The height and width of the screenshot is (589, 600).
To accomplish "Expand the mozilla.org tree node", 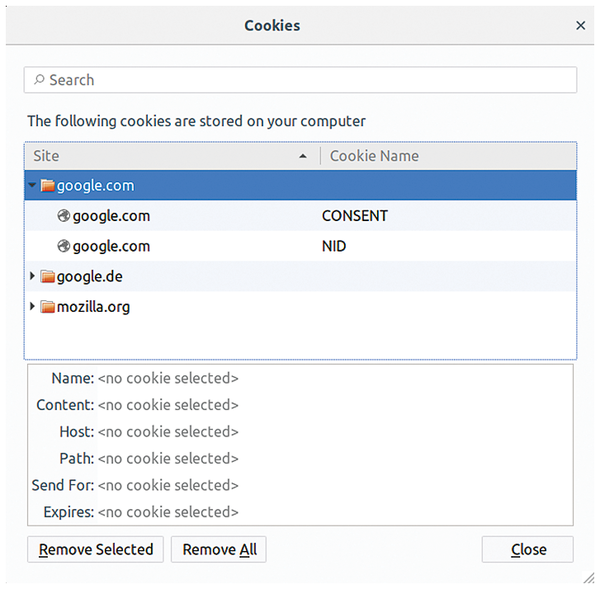I will pos(33,307).
